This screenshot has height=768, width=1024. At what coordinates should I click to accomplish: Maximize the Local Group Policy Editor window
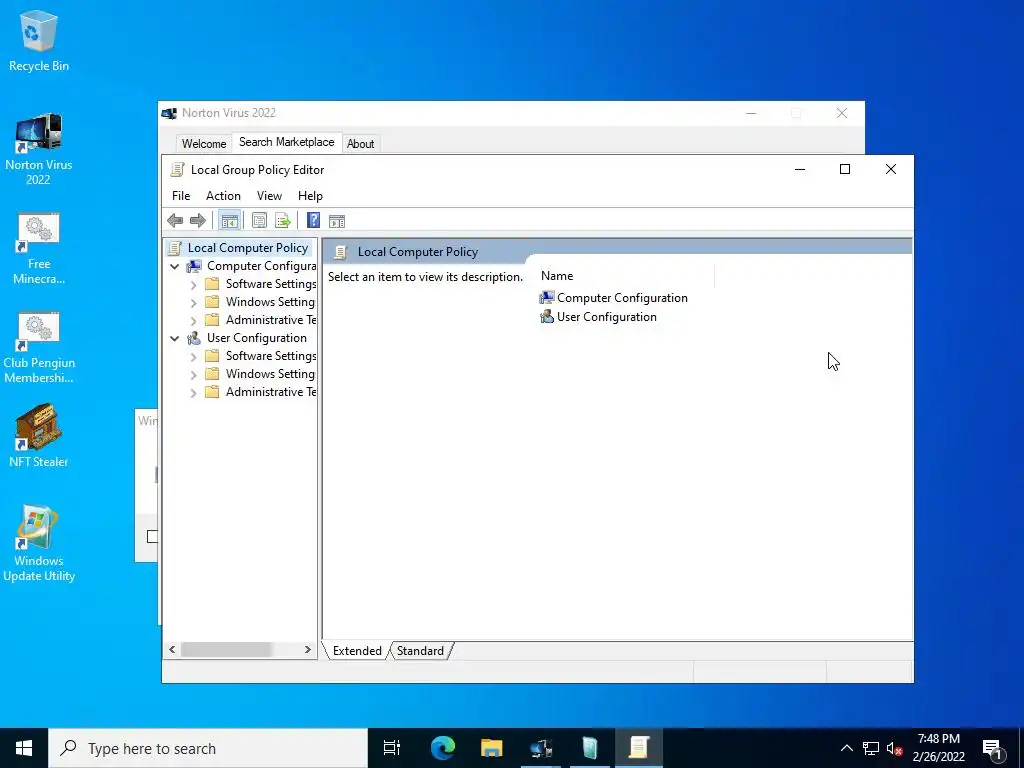point(845,169)
